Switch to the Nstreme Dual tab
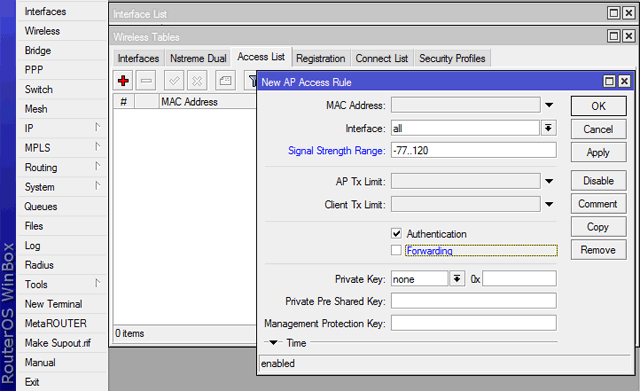The width and height of the screenshot is (640, 391). [x=198, y=58]
